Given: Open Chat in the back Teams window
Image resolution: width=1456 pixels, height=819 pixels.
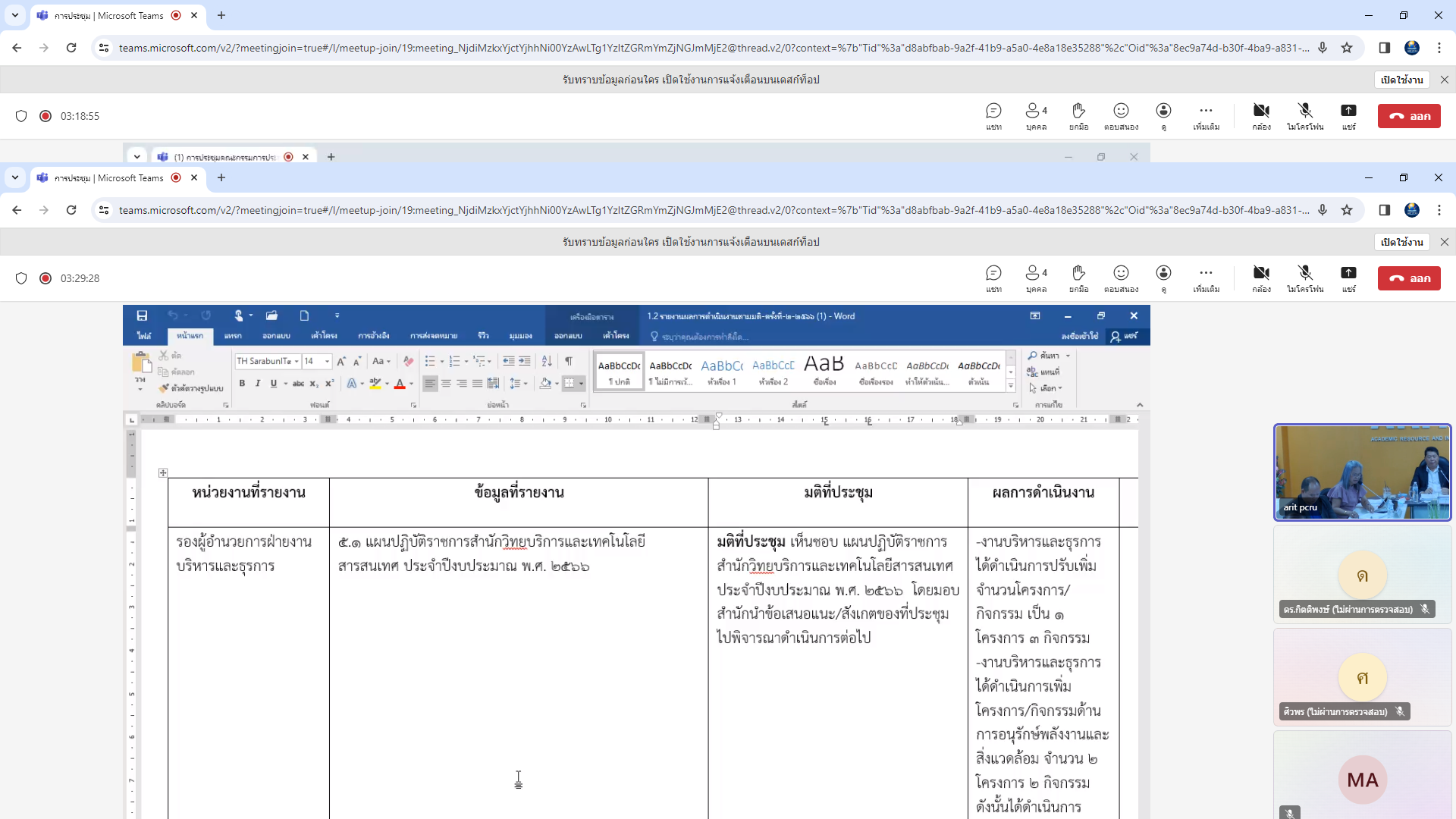Looking at the screenshot, I should (x=993, y=116).
